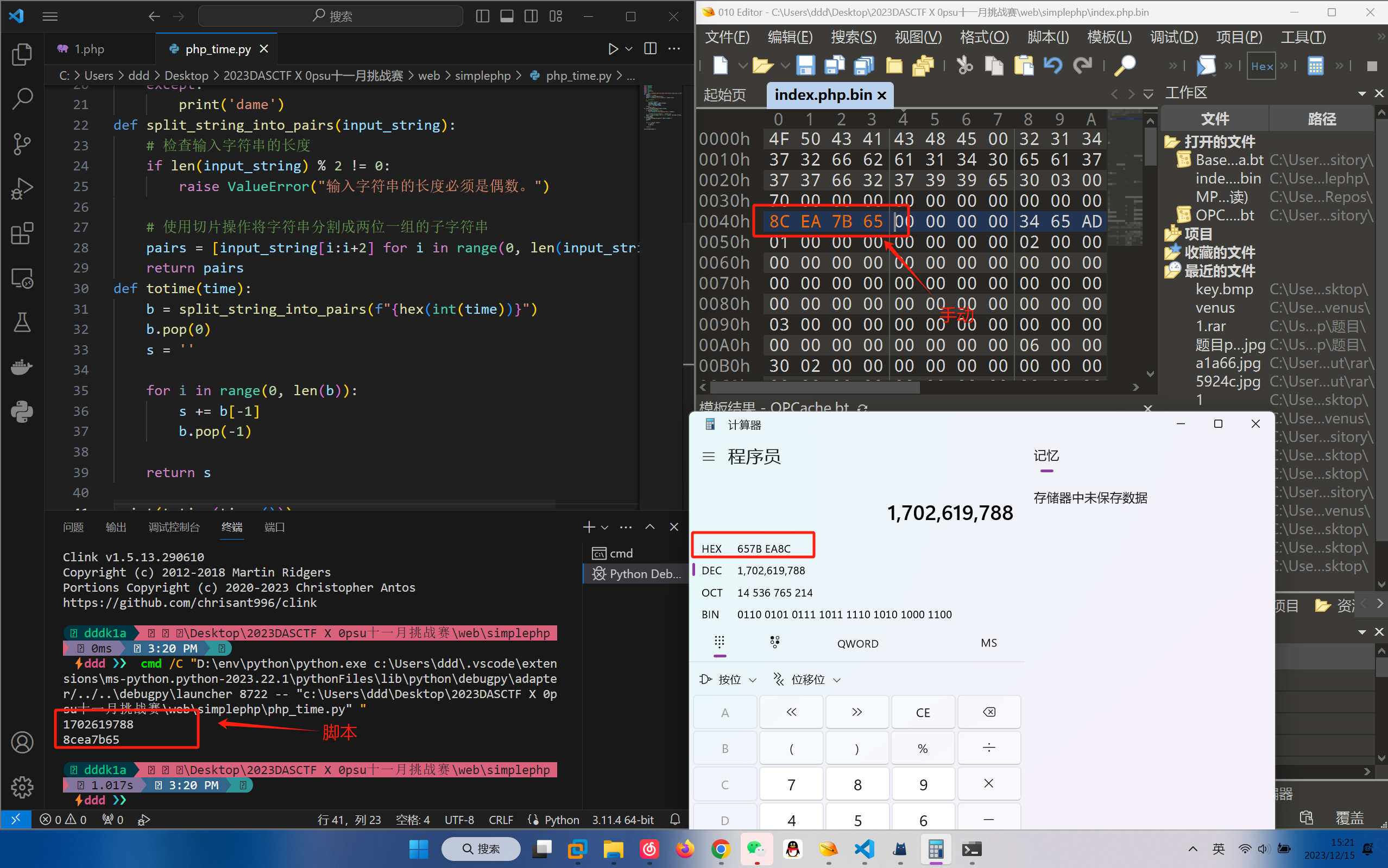The width and height of the screenshot is (1388, 868).
Task: Toggle the VS Code bottom panel layout
Action: click(507, 16)
